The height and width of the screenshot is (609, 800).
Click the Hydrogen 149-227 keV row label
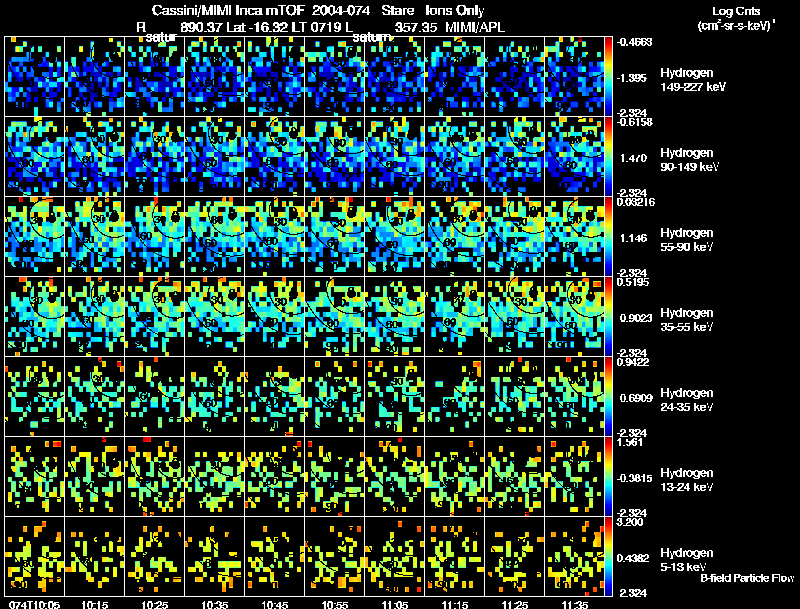693,80
